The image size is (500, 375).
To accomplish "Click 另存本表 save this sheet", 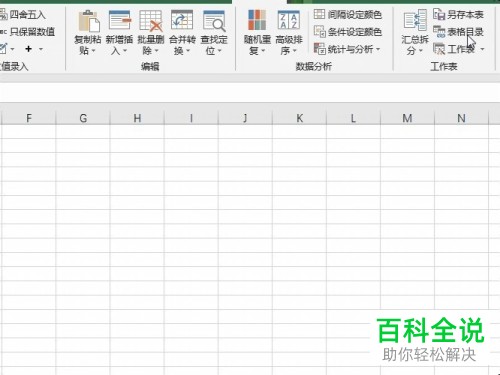I will [x=458, y=15].
